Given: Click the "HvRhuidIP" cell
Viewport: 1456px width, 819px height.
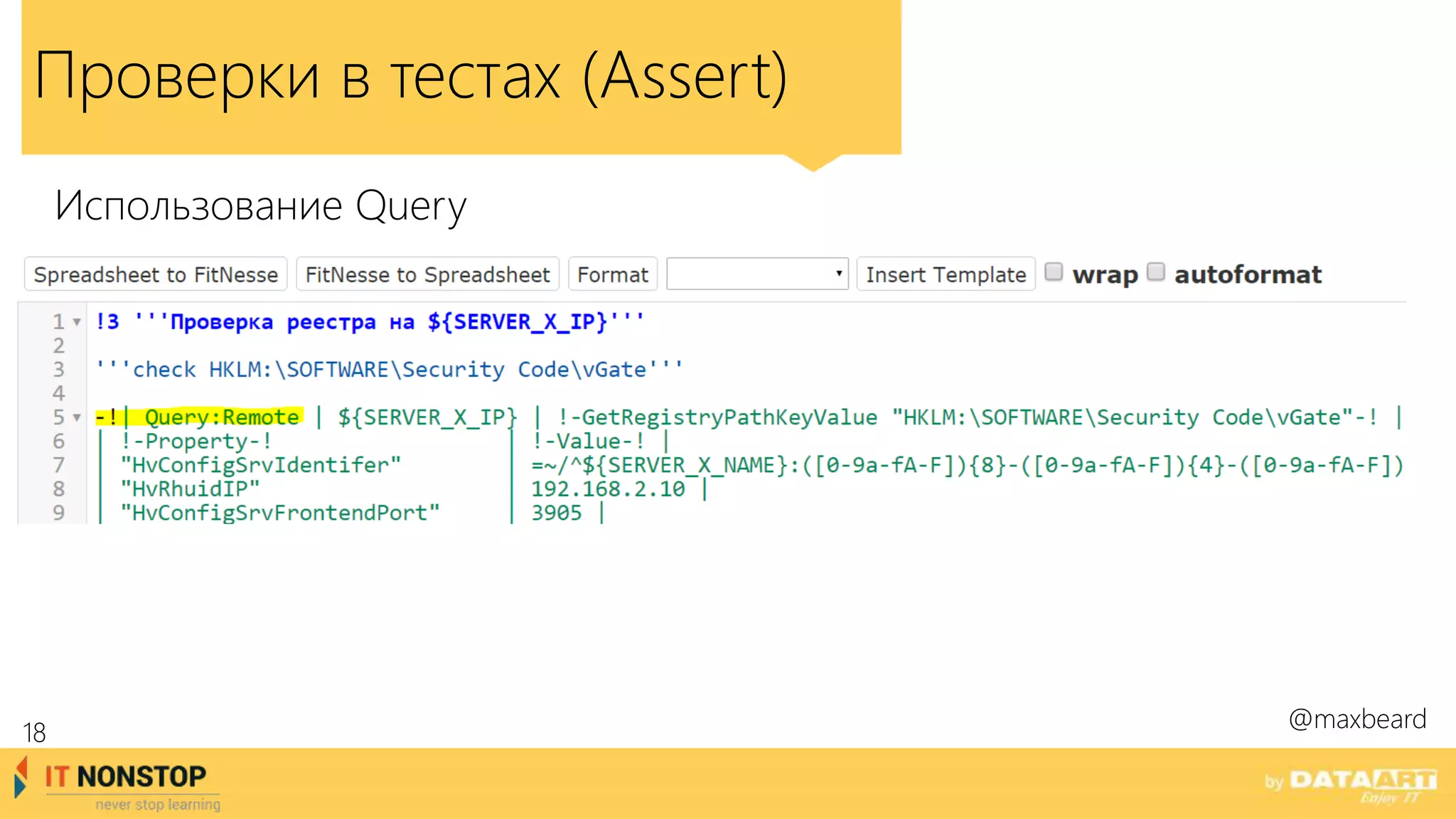Looking at the screenshot, I should pyautogui.click(x=190, y=489).
